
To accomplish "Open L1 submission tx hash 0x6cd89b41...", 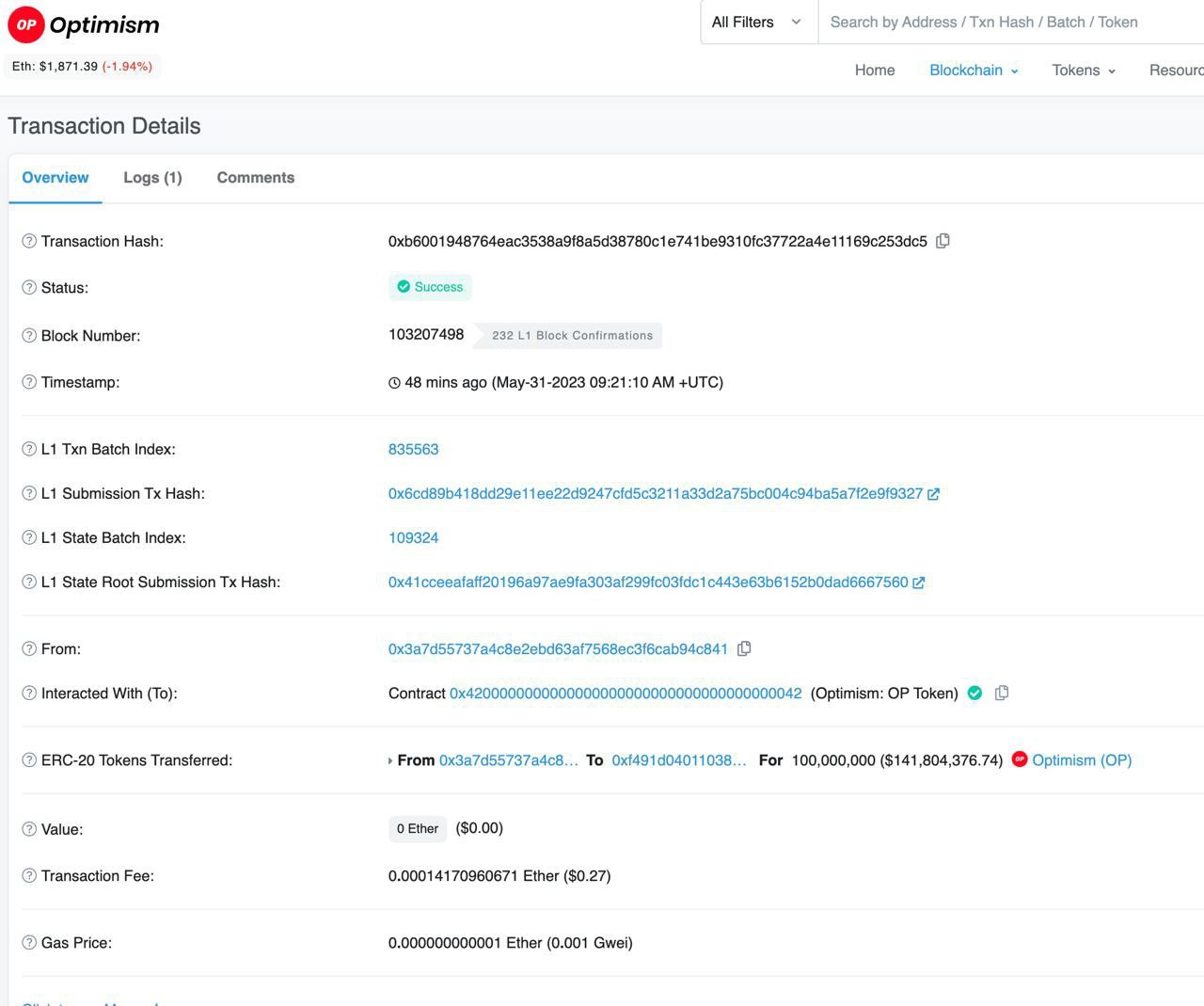I will [656, 493].
